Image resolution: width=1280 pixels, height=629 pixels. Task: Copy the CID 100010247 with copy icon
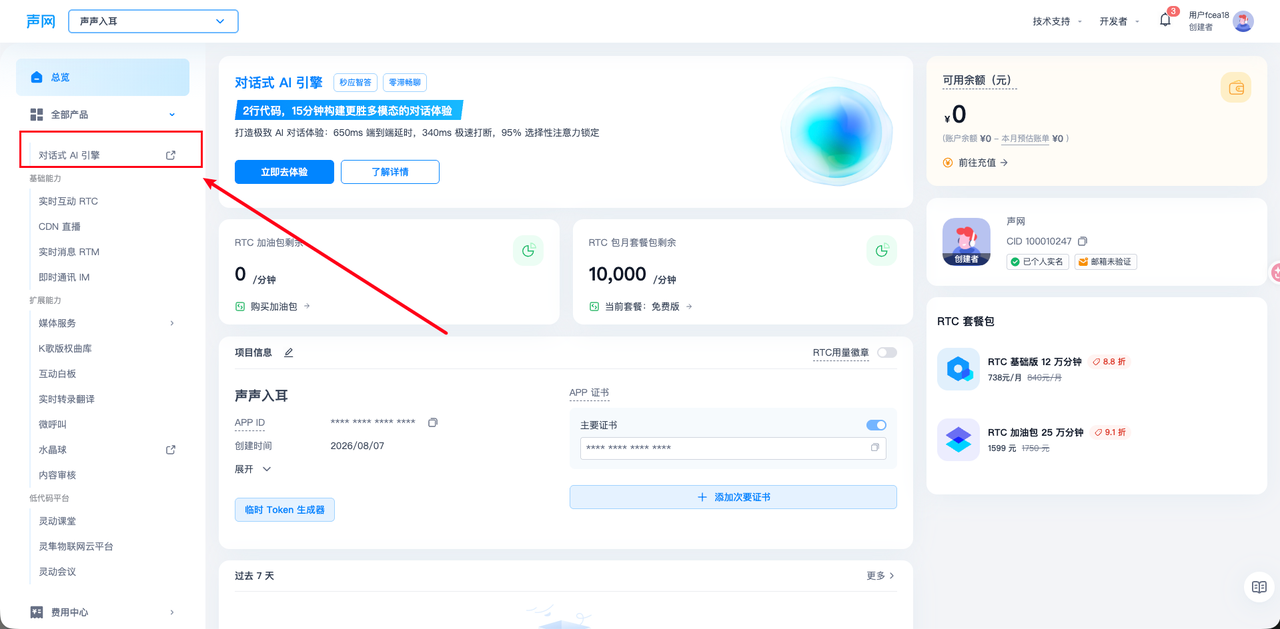[1082, 241]
